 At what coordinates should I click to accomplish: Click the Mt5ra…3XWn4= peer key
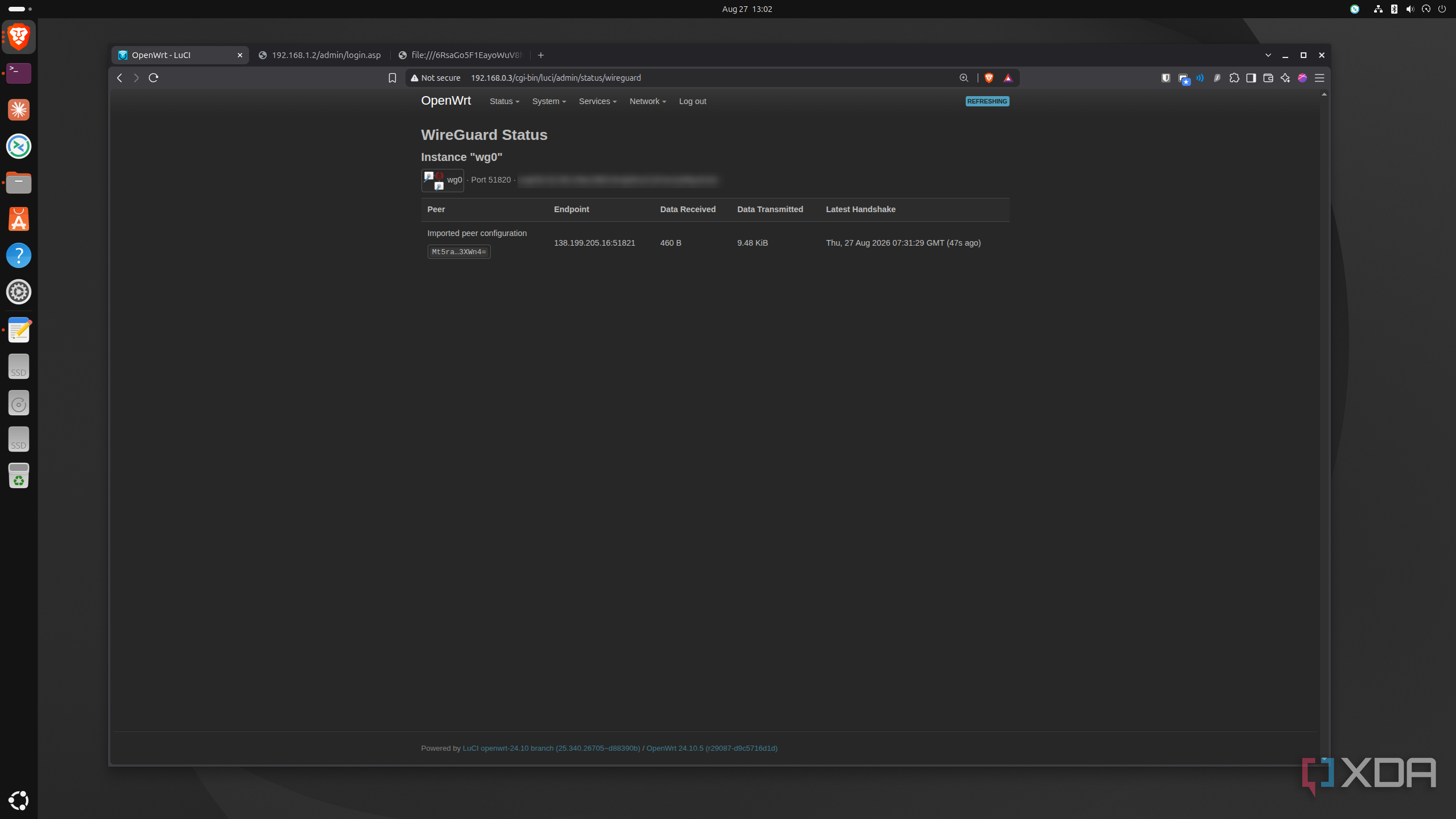[459, 251]
